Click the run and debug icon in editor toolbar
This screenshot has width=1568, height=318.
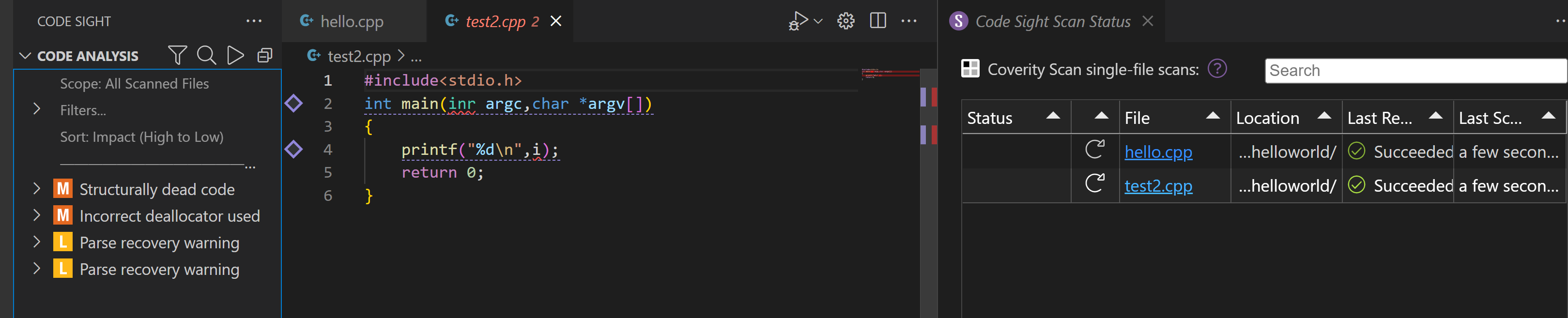pyautogui.click(x=798, y=21)
